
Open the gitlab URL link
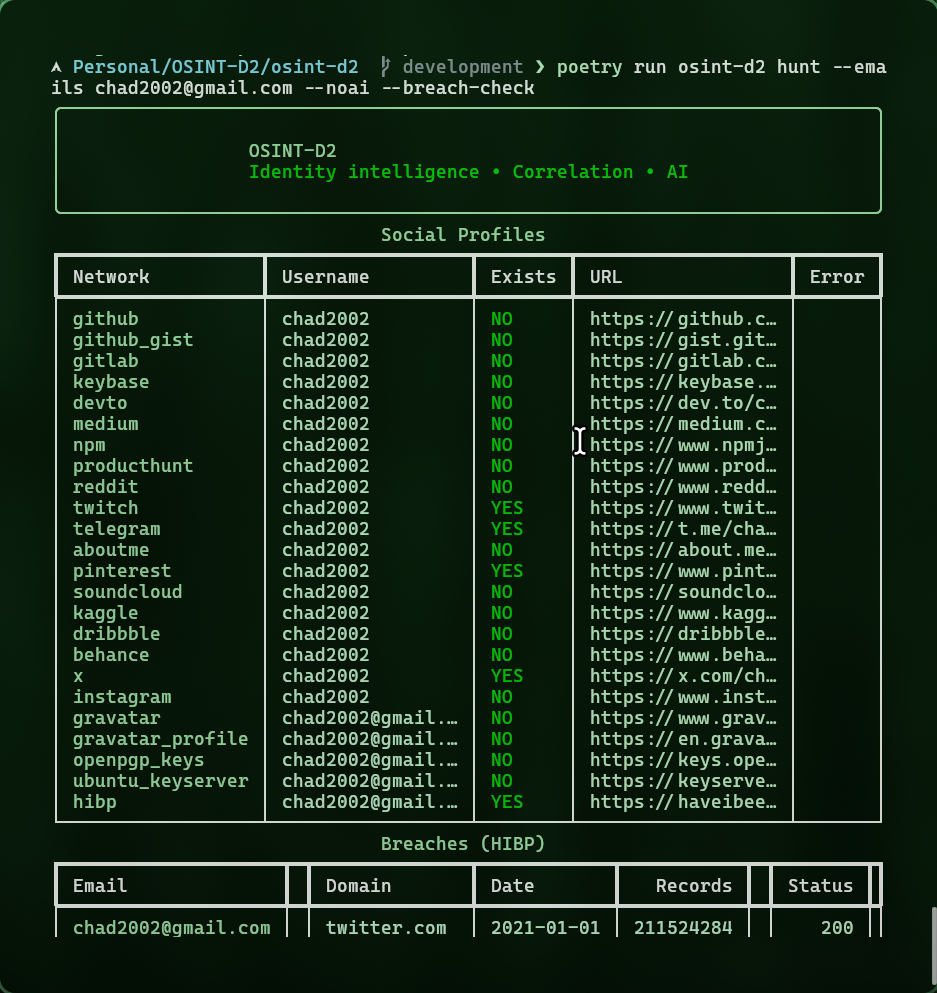683,361
